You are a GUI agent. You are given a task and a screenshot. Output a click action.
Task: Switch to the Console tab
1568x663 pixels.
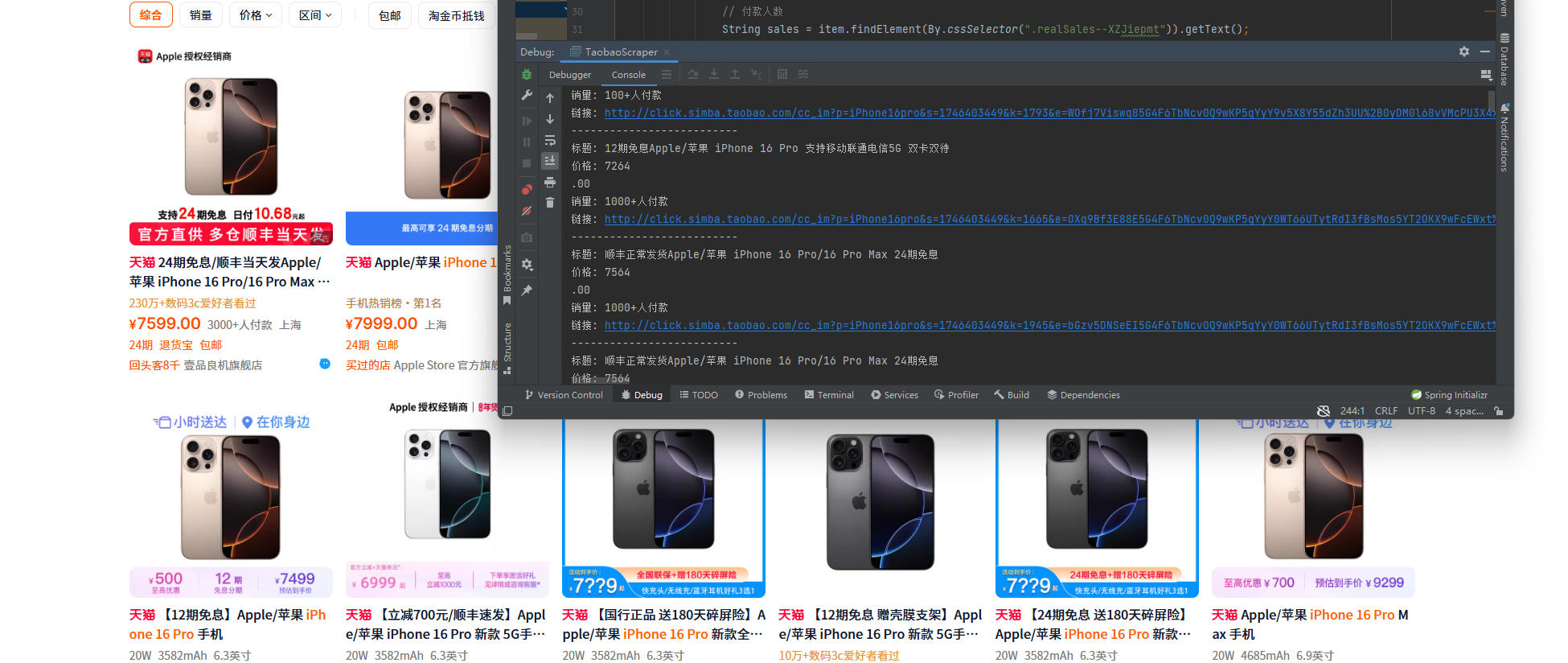point(629,75)
